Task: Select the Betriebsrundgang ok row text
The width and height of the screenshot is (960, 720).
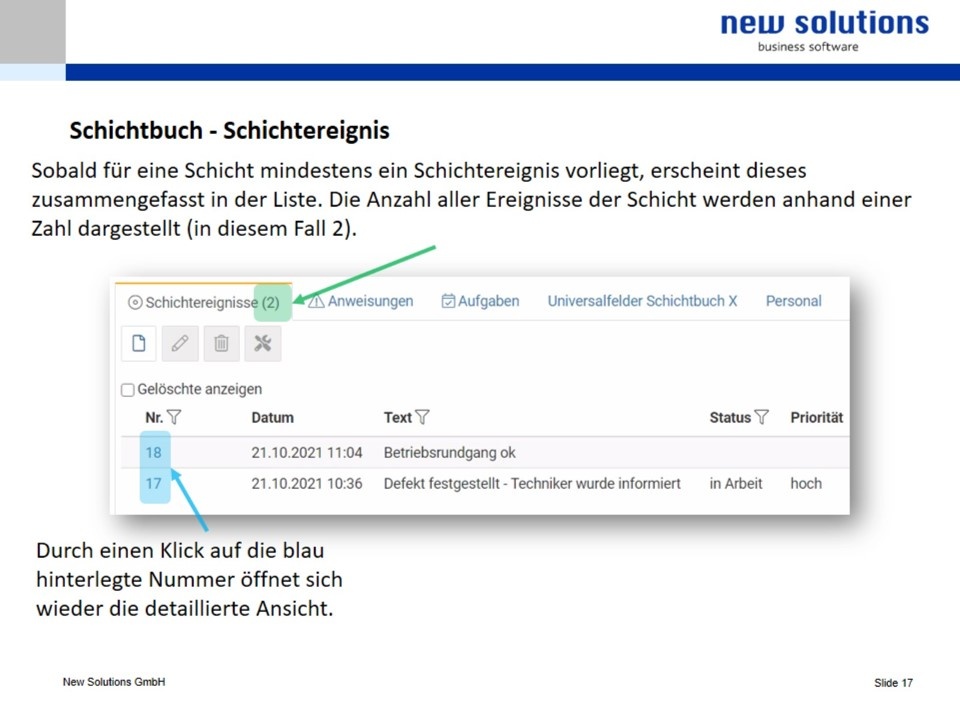Action: tap(449, 452)
